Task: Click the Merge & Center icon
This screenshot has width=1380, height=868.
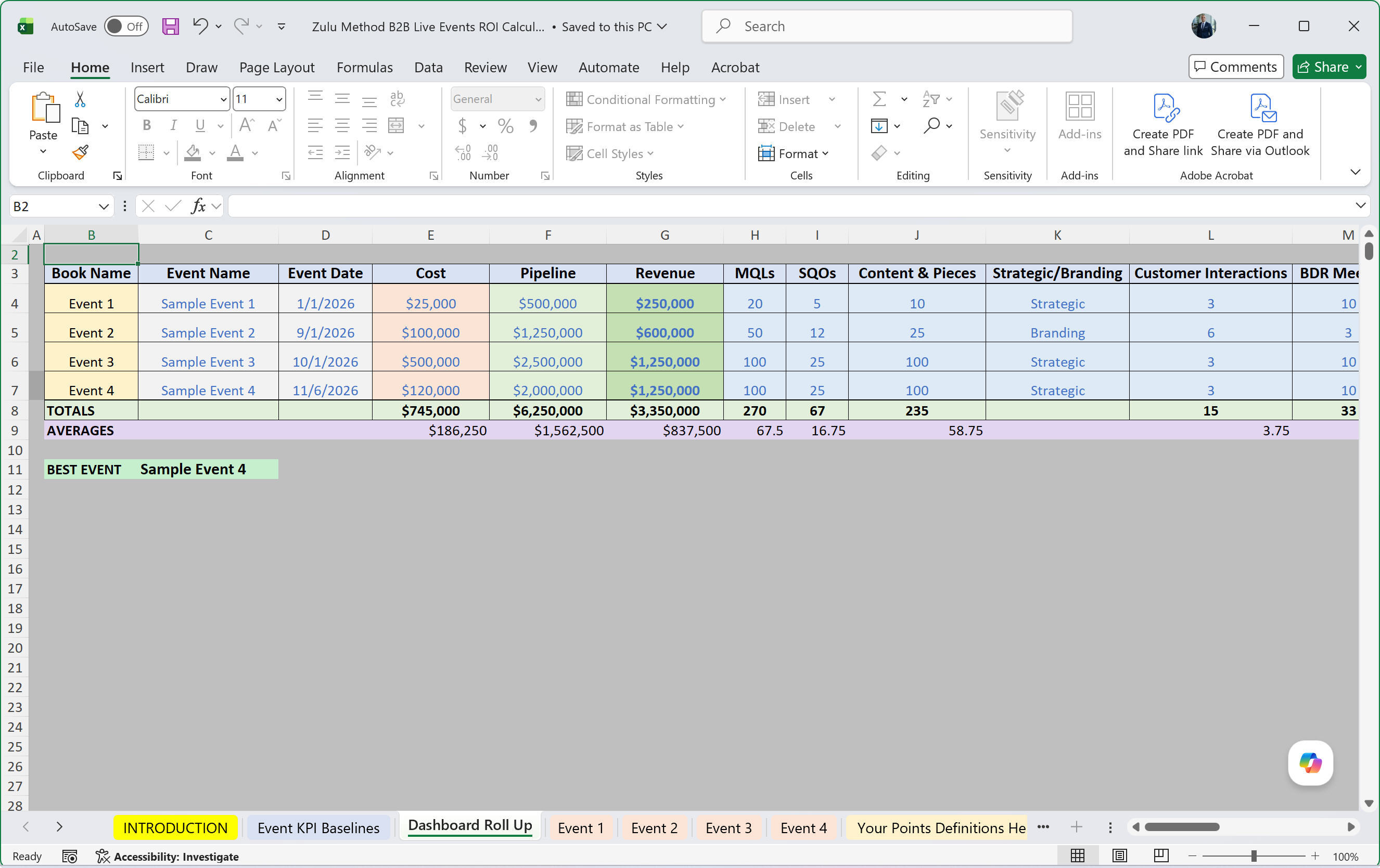Action: point(397,125)
